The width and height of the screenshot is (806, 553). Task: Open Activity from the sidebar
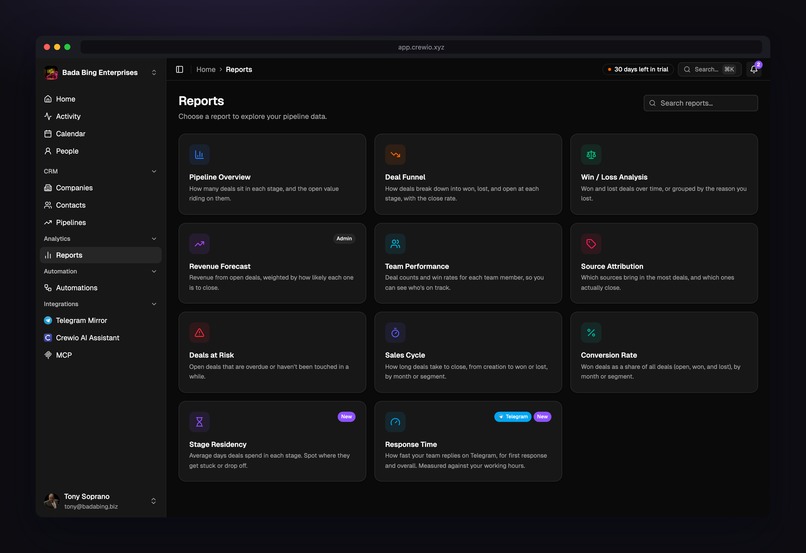click(101, 116)
